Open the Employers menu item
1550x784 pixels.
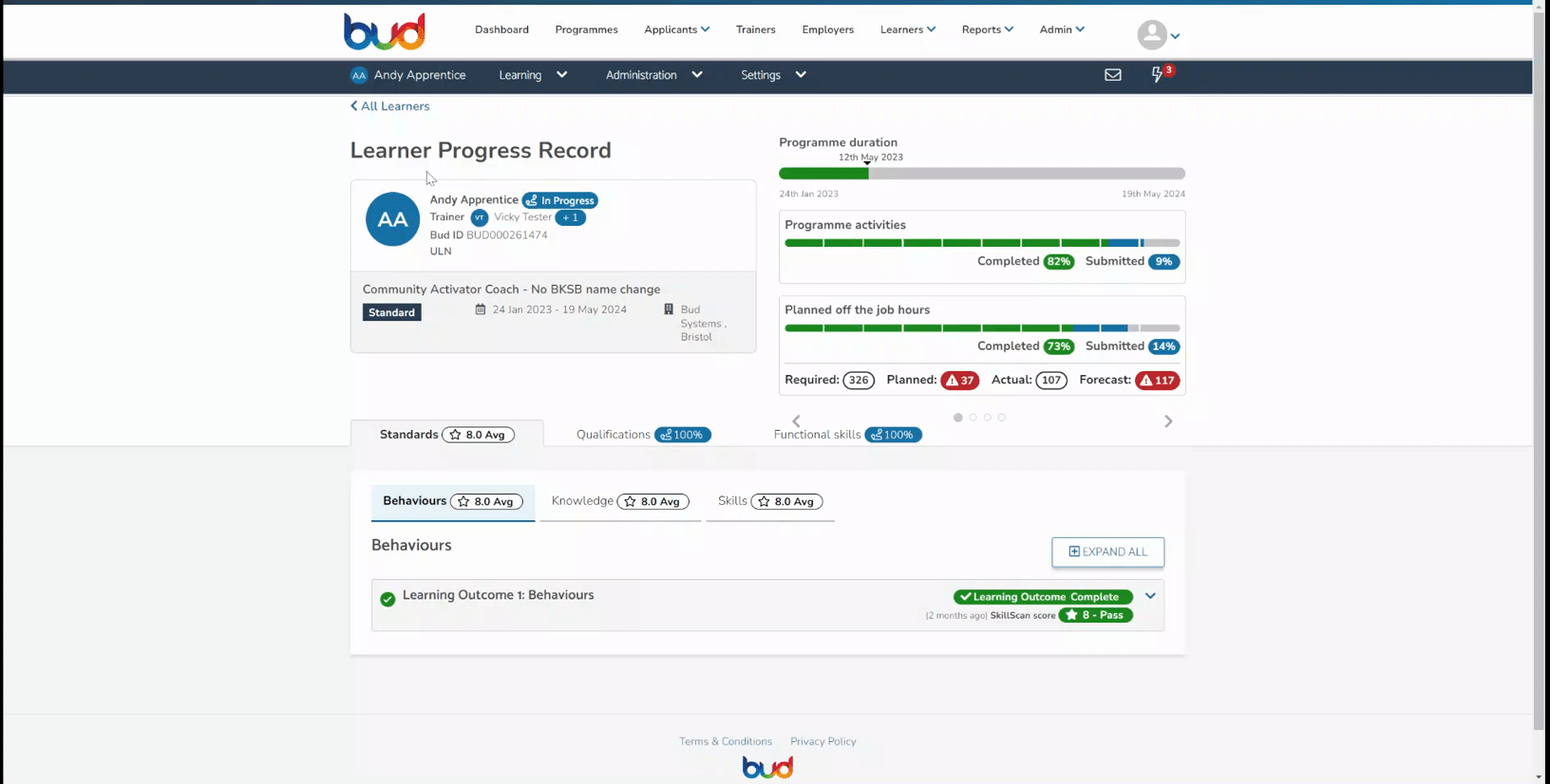click(x=827, y=29)
